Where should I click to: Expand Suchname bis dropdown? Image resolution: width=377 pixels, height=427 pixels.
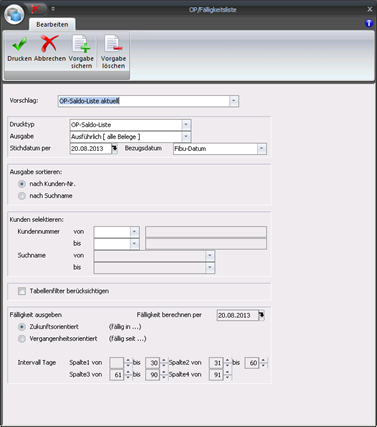210,268
